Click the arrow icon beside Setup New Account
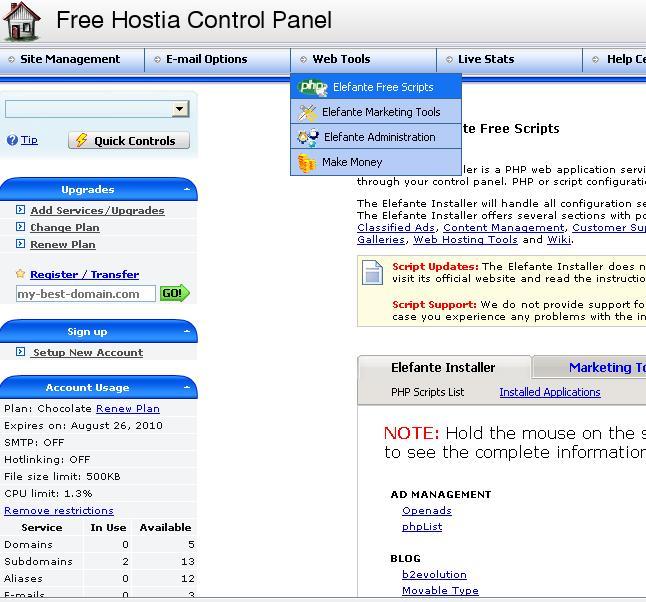 pos(20,351)
